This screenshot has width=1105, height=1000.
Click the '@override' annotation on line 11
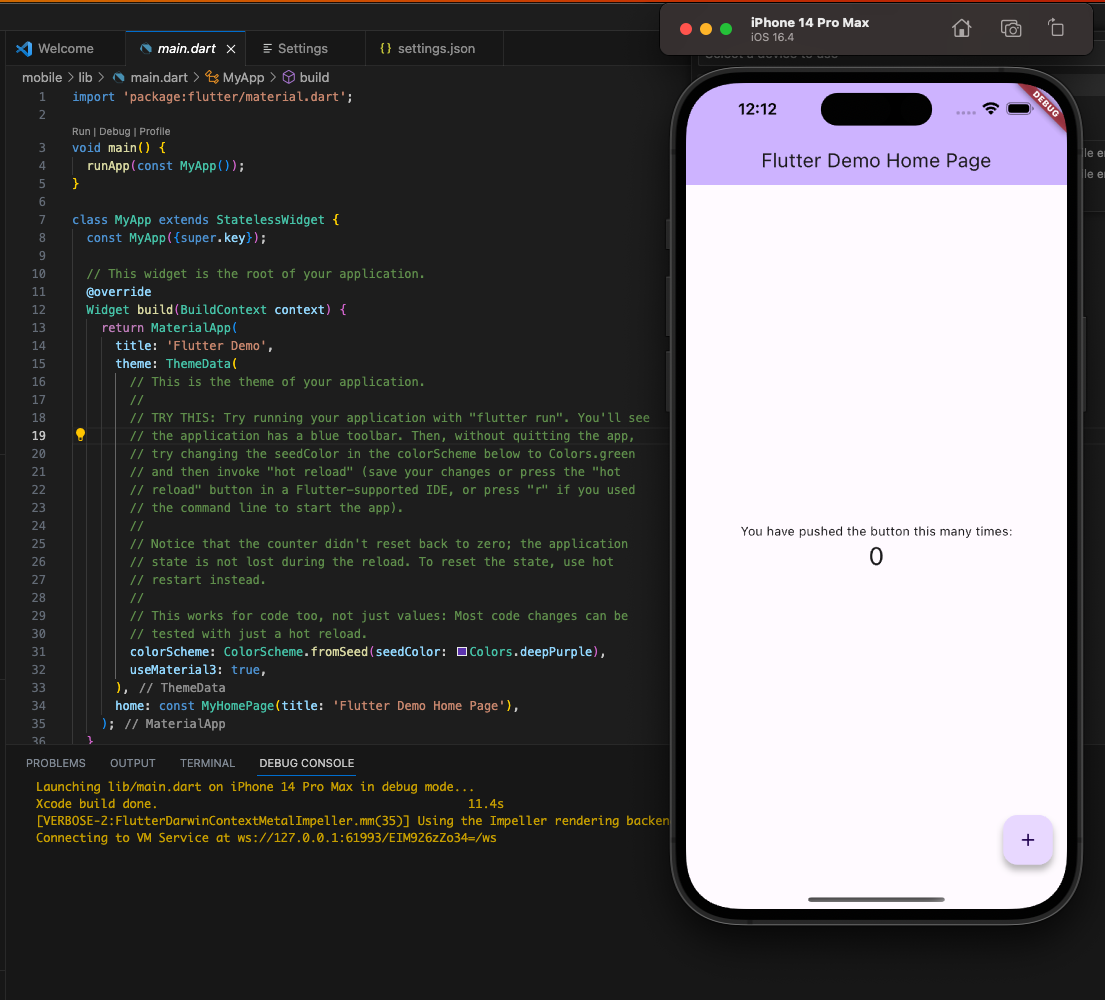pos(118,292)
